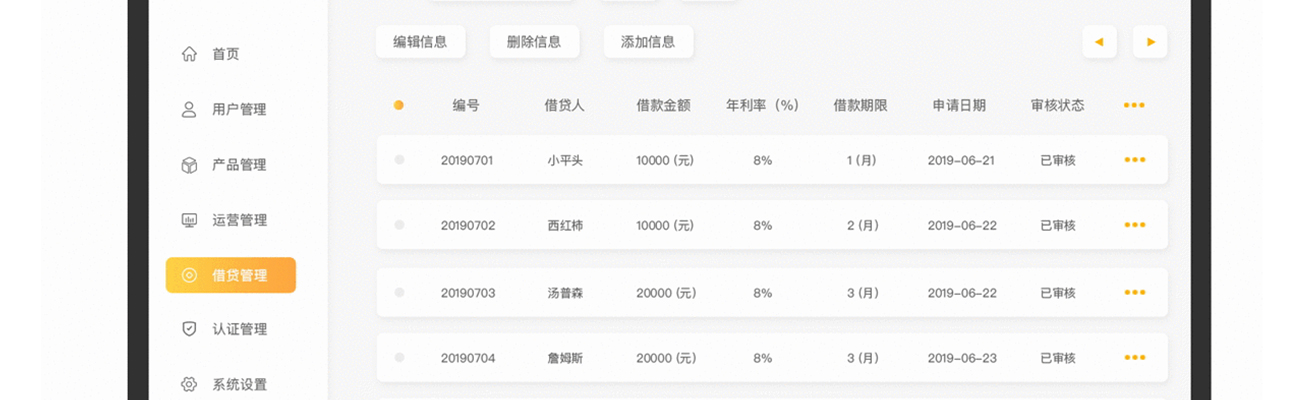Click ID cell 20190703
Screen dimensions: 1300x400
[x=468, y=292]
